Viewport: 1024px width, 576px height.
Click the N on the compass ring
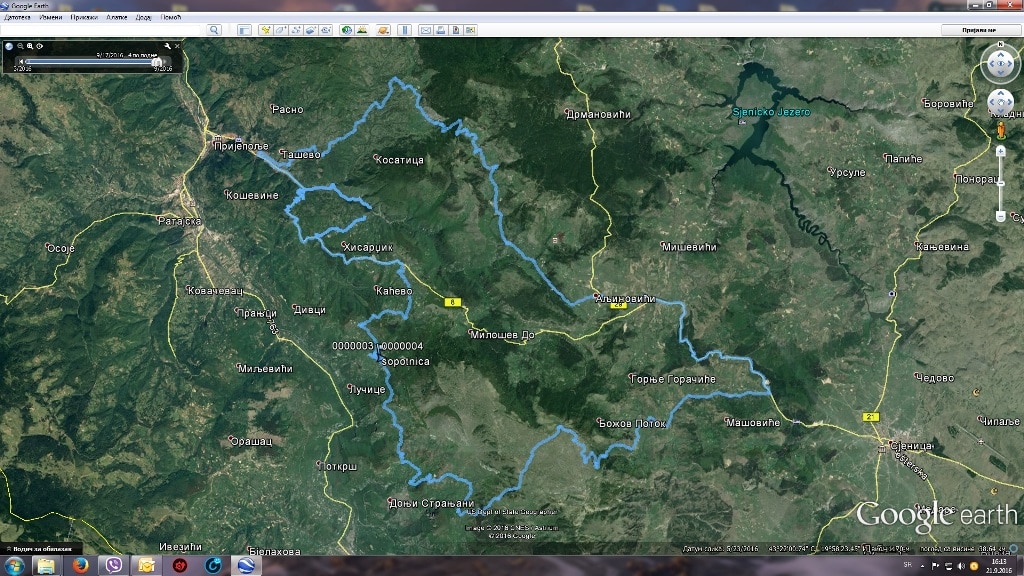[x=1000, y=44]
